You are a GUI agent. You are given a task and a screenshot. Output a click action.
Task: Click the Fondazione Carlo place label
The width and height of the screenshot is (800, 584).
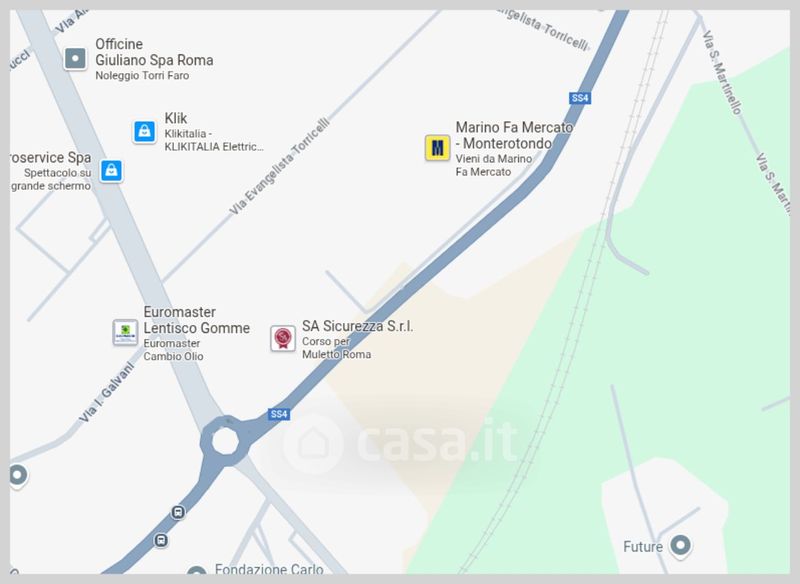click(269, 568)
